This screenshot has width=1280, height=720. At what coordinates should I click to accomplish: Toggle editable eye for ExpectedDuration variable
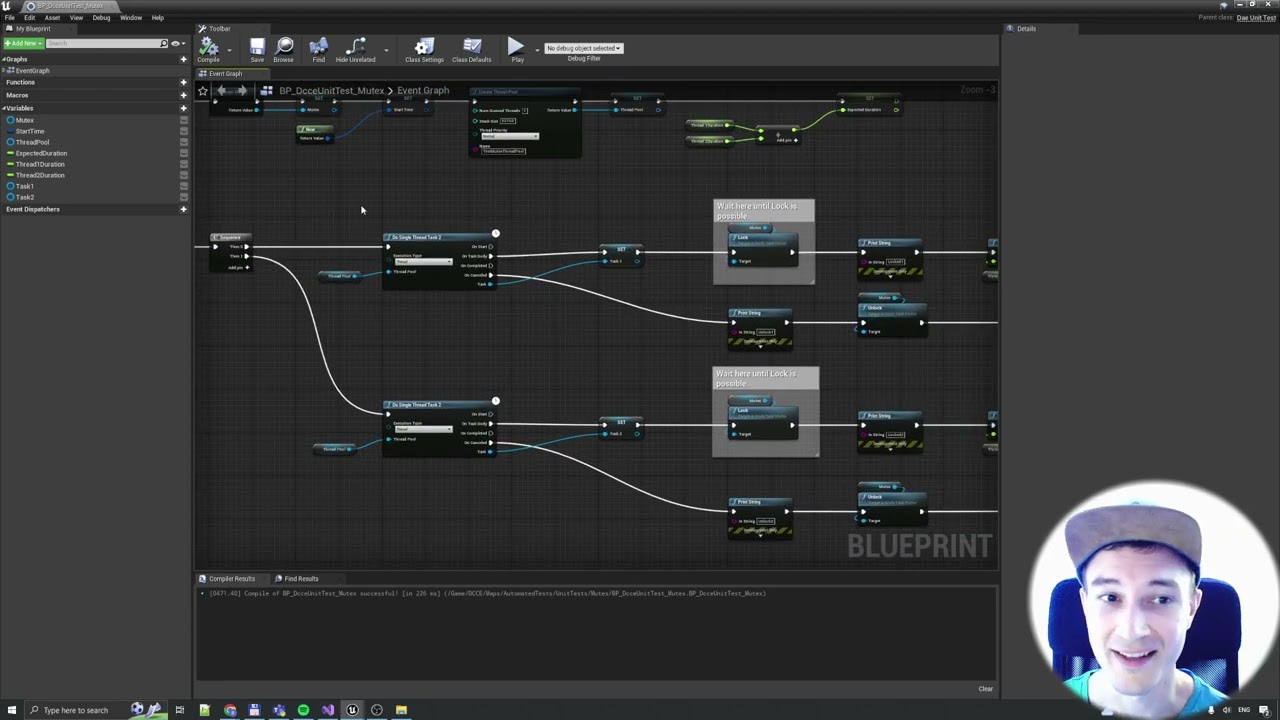(x=184, y=153)
